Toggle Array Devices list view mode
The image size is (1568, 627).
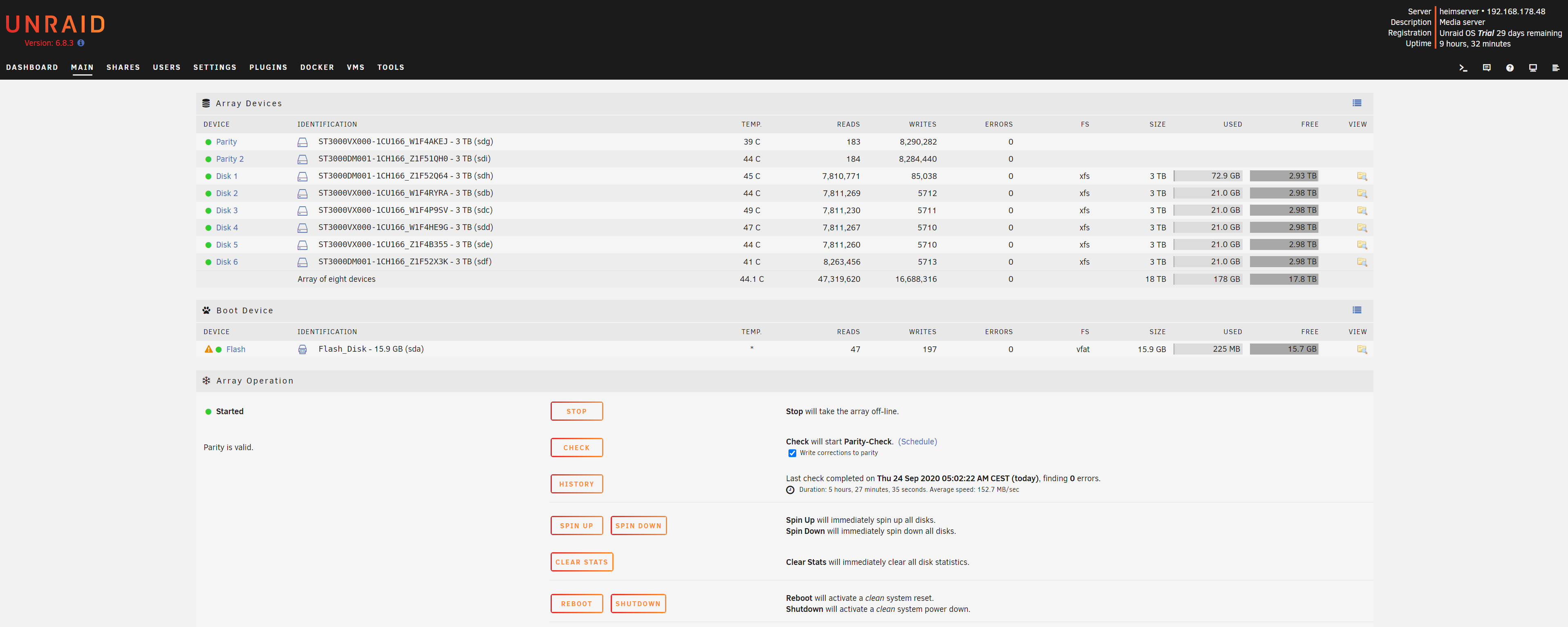coord(1357,103)
